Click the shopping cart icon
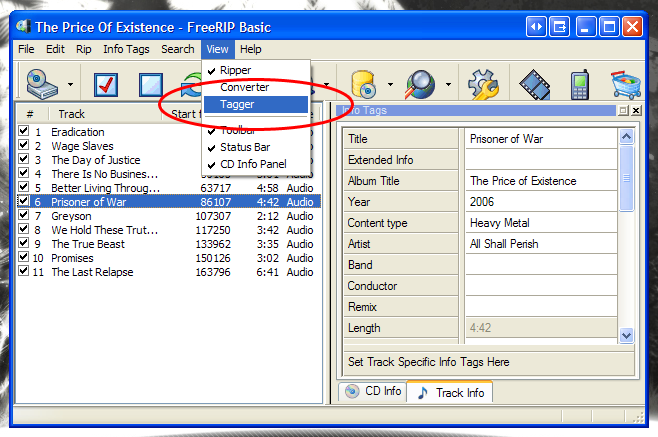This screenshot has height=437, width=658. tap(626, 84)
